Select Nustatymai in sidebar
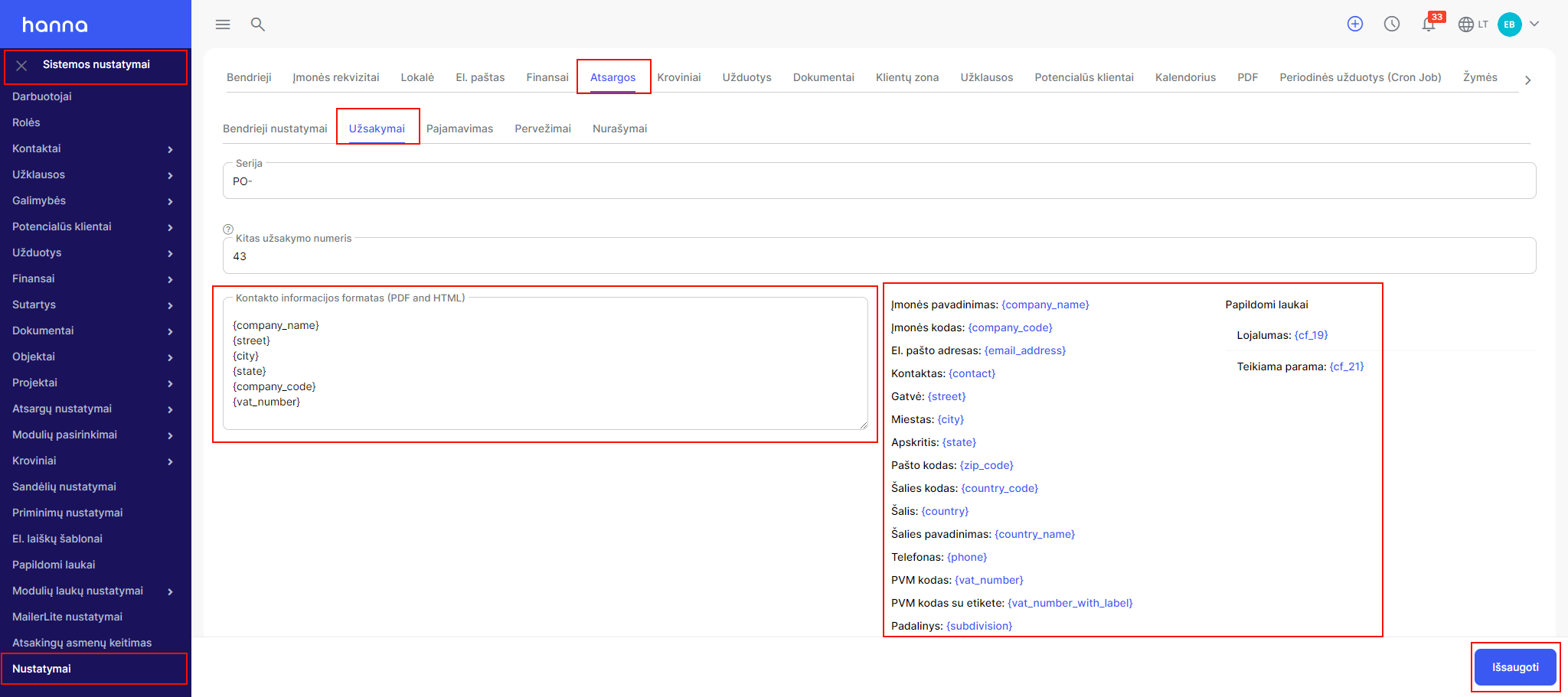 pyautogui.click(x=41, y=669)
